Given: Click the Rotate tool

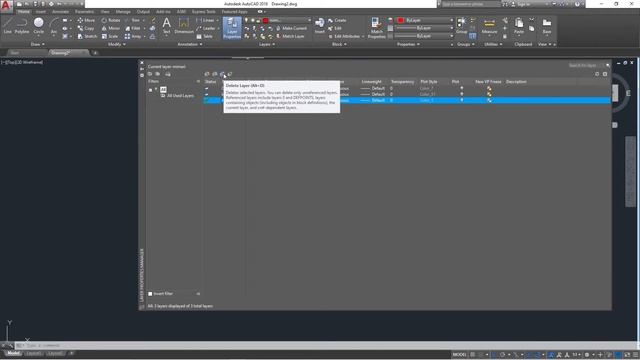Looking at the screenshot, I should [x=111, y=20].
